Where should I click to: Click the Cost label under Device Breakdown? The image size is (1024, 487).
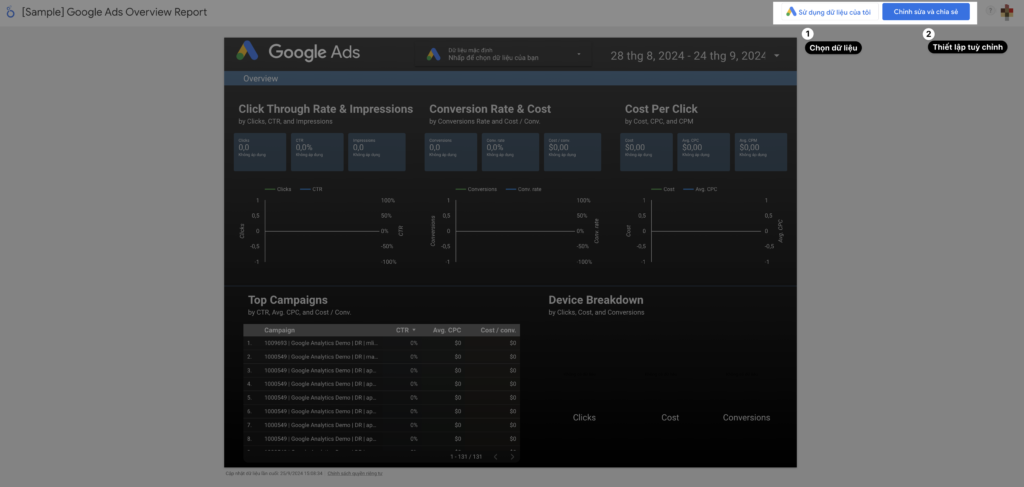670,418
